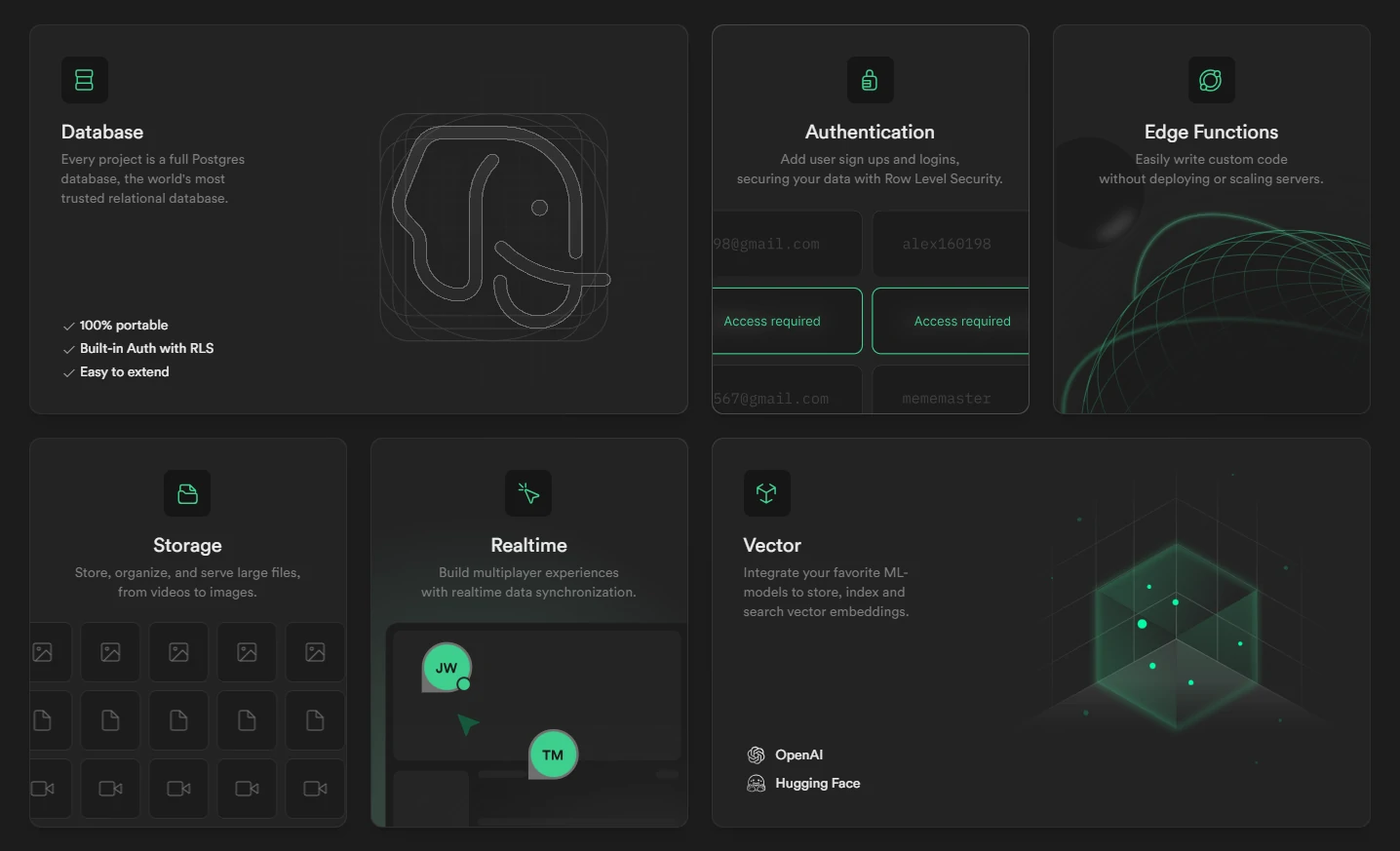Viewport: 1400px width, 851px height.
Task: Open the Vector card title
Action: (x=772, y=545)
